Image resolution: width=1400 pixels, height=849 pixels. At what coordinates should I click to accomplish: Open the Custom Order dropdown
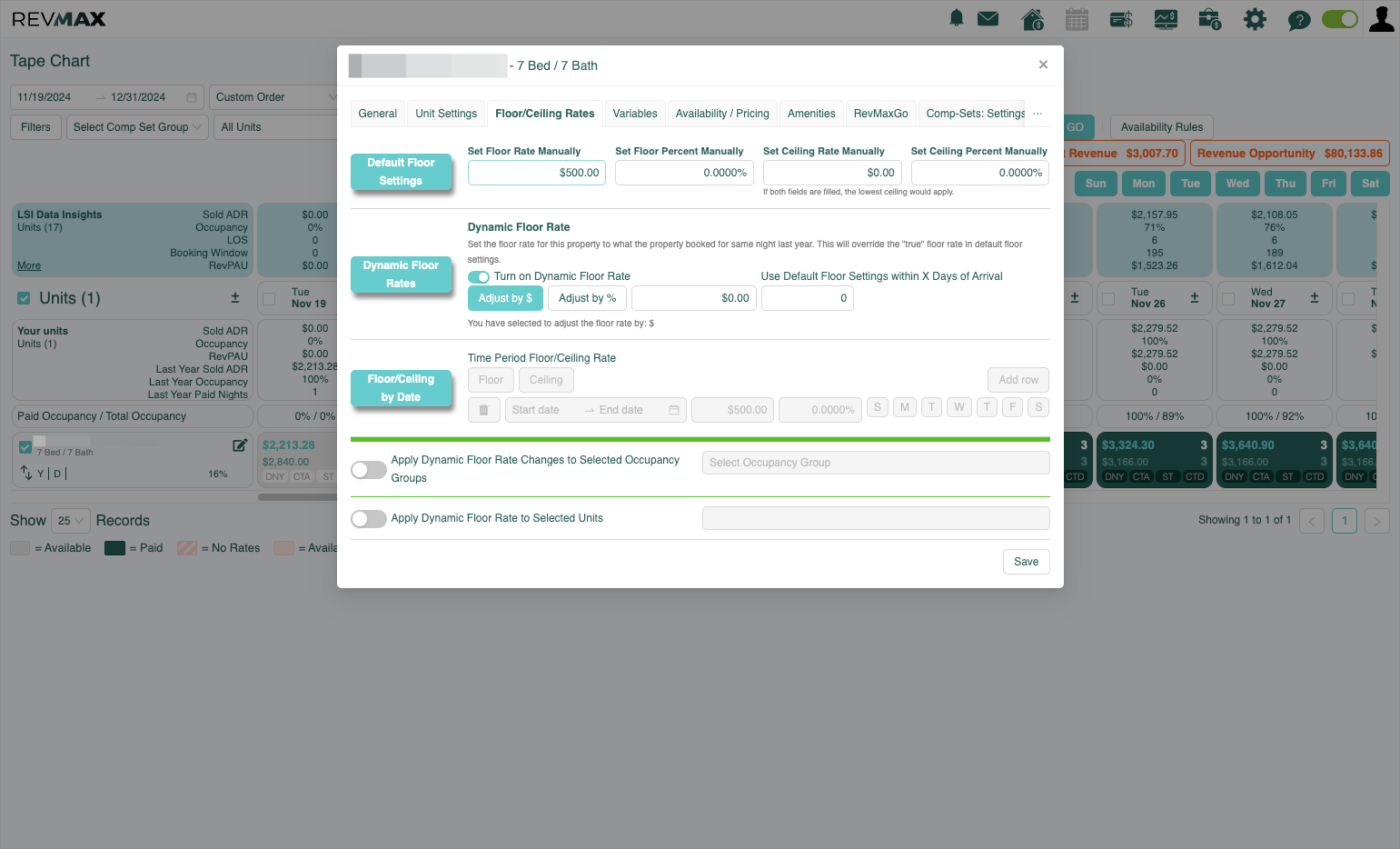(273, 97)
